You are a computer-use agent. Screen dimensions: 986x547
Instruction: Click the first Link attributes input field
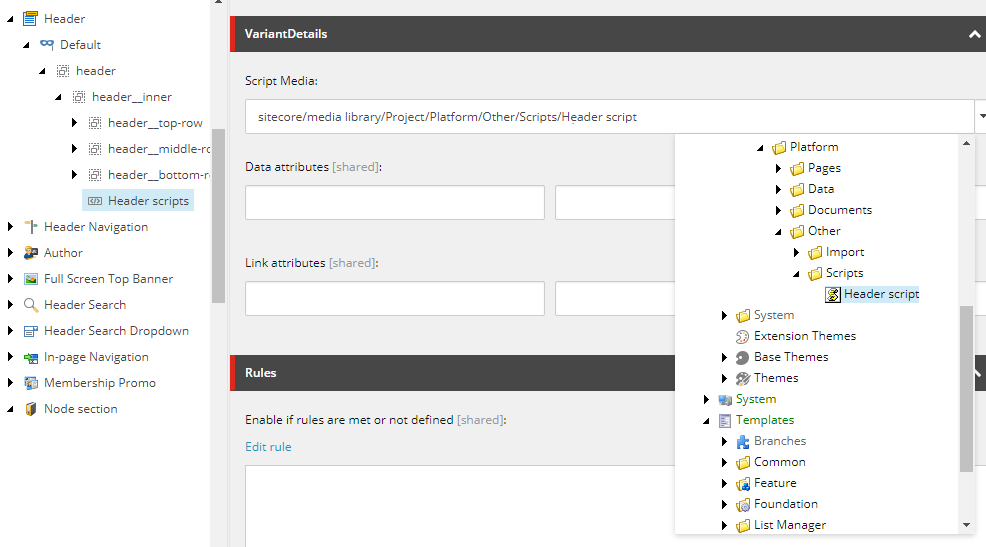394,298
